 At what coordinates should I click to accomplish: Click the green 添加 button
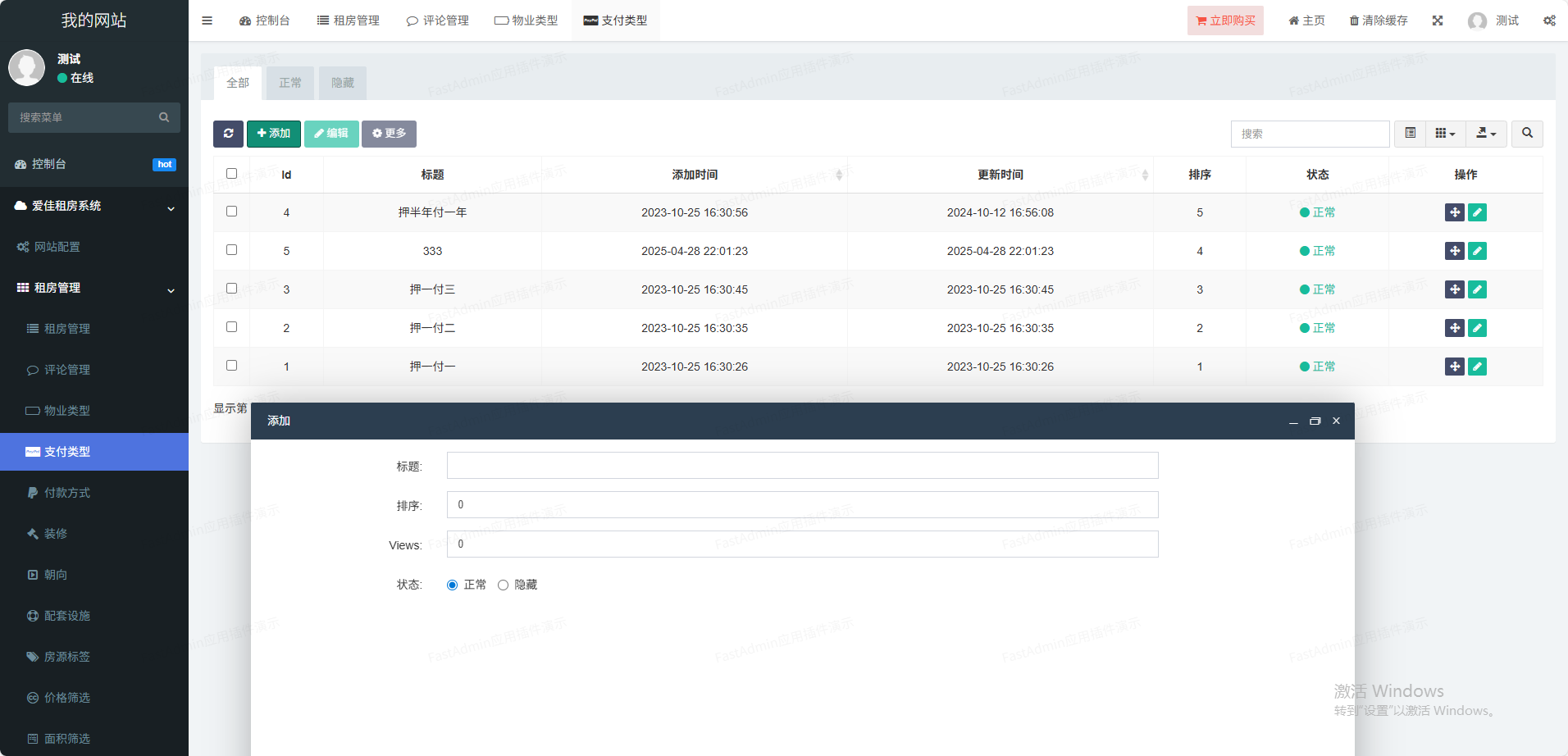coord(273,134)
